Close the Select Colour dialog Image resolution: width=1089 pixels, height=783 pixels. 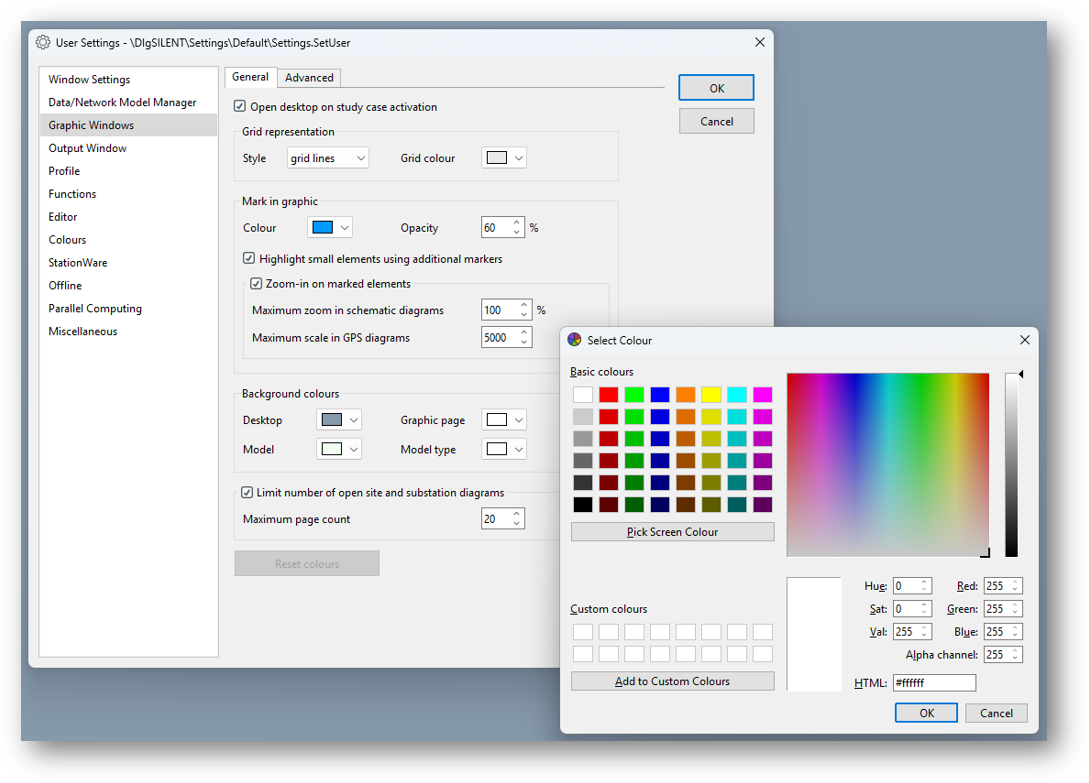(1024, 340)
